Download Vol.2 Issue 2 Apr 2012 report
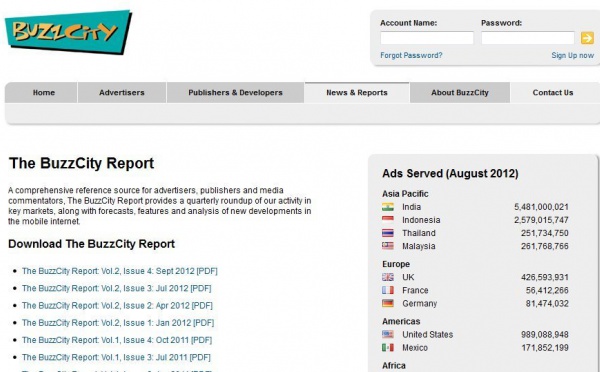 point(117,306)
